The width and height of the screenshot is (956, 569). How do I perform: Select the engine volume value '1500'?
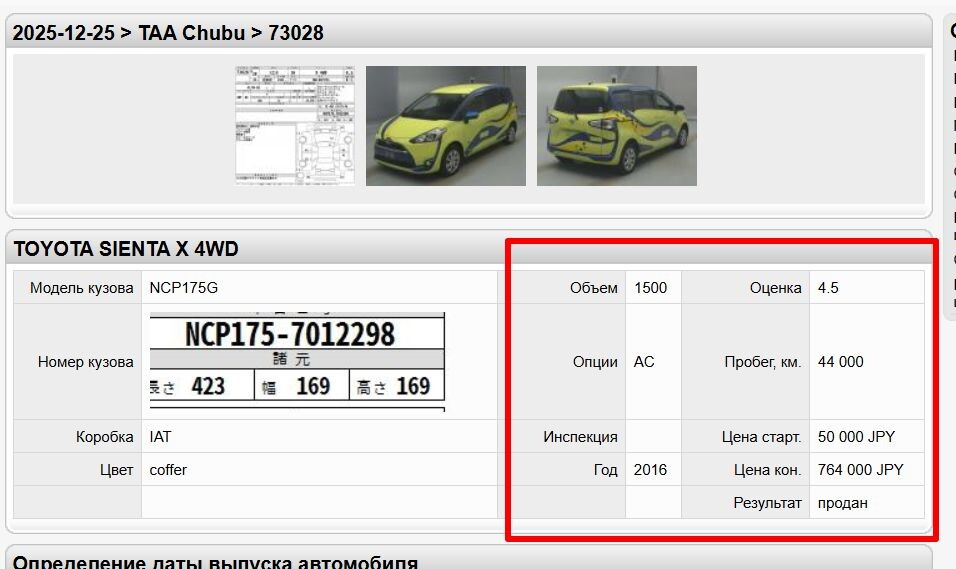(x=651, y=288)
